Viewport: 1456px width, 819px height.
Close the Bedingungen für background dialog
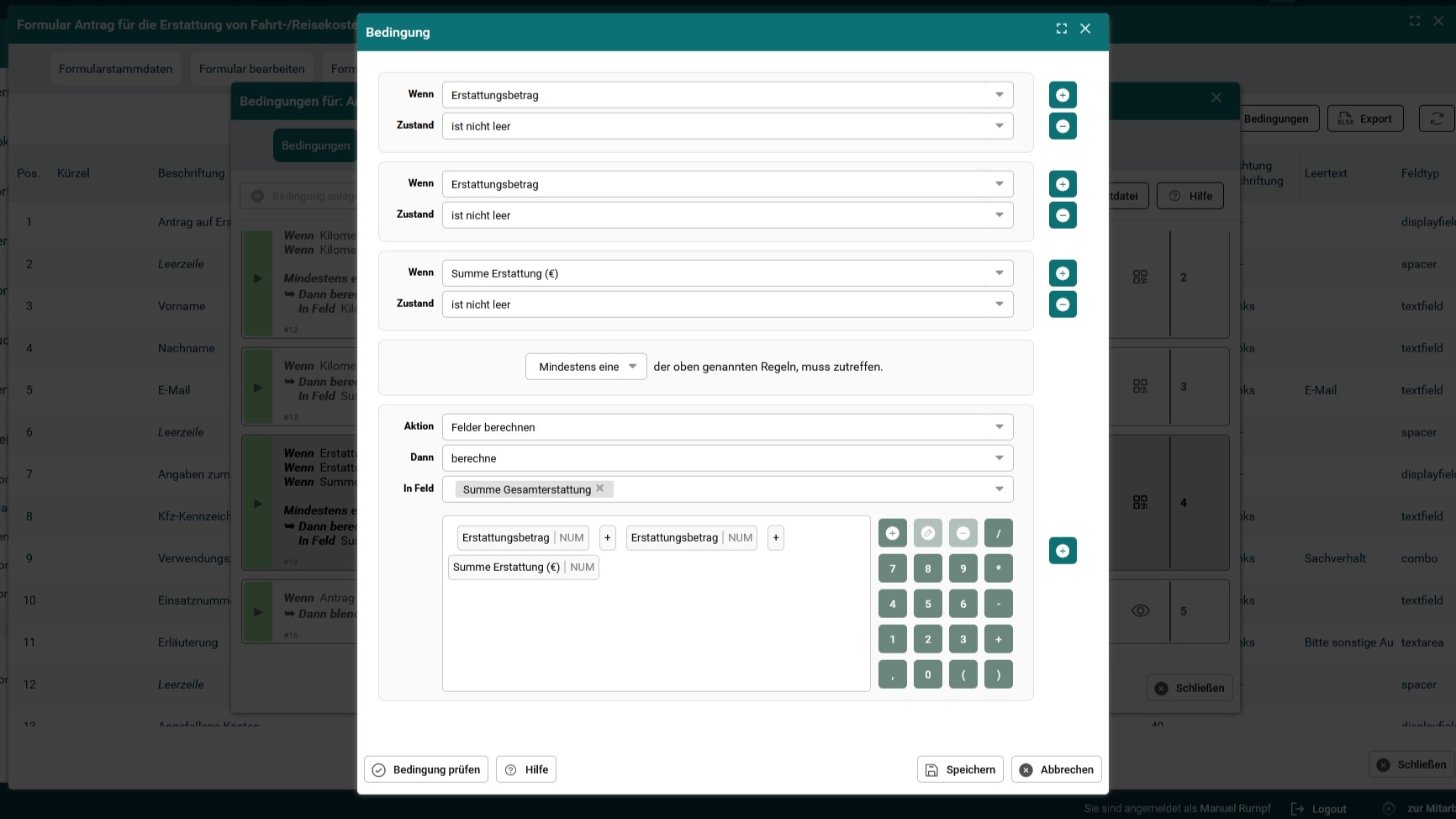pos(1216,98)
